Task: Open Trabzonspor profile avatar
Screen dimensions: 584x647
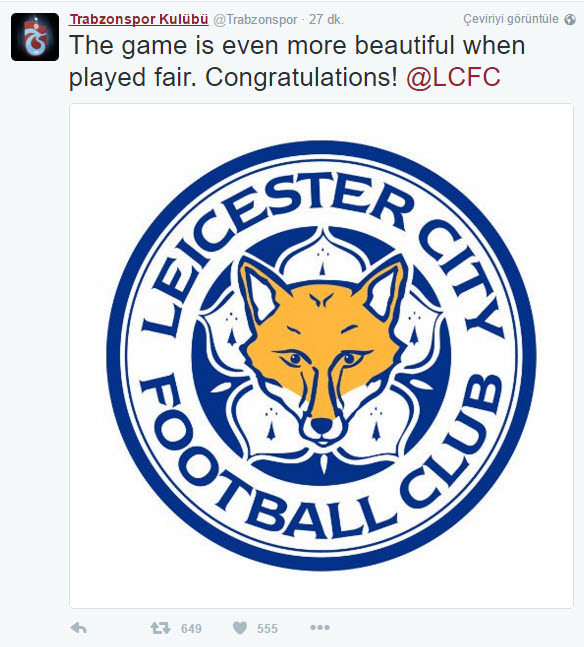Action: coord(35,37)
